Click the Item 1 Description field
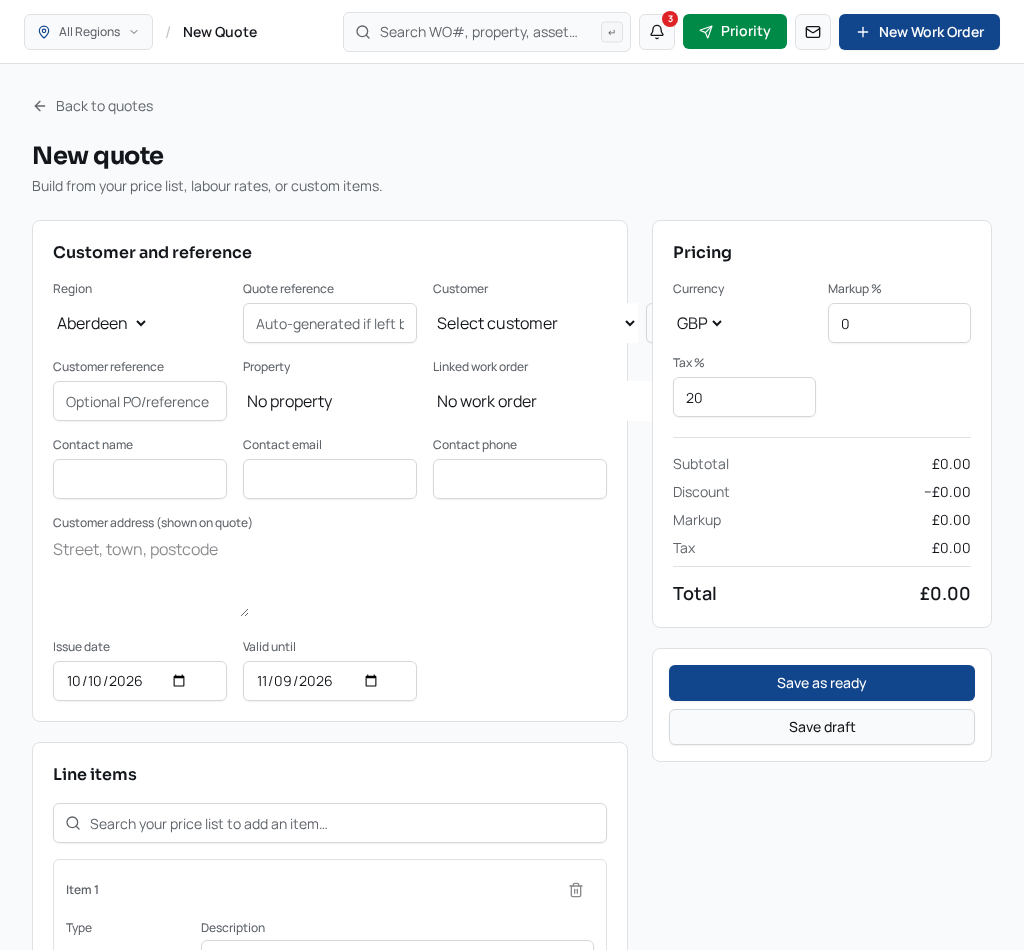Screen dimensions: 1024x950 (x=397, y=945)
